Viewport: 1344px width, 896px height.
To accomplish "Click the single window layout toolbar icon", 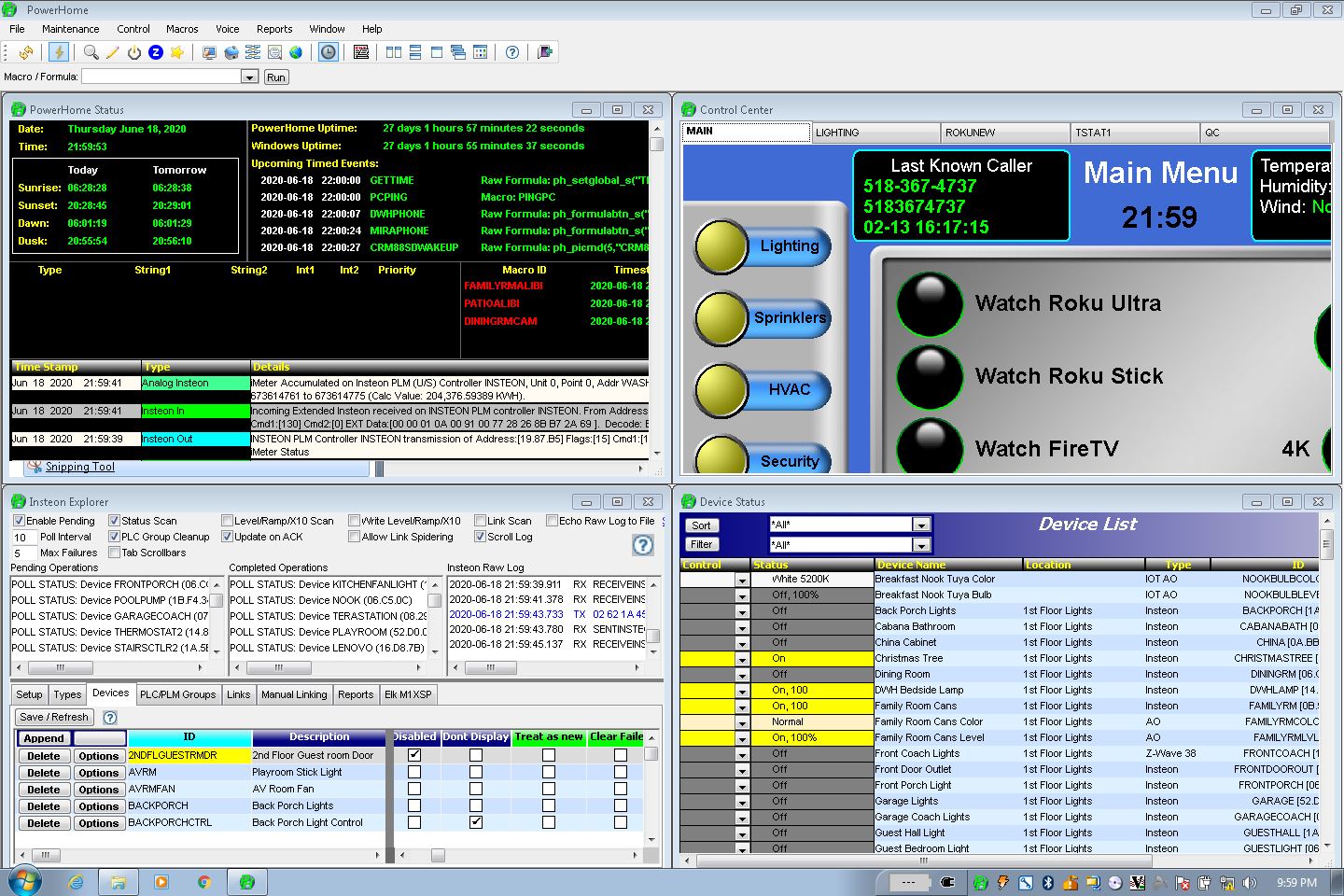I will [x=437, y=52].
